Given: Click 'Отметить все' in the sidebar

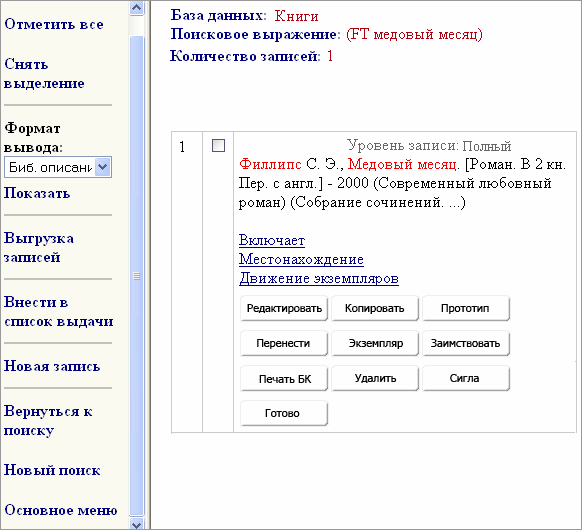Looking at the screenshot, I should click(54, 24).
